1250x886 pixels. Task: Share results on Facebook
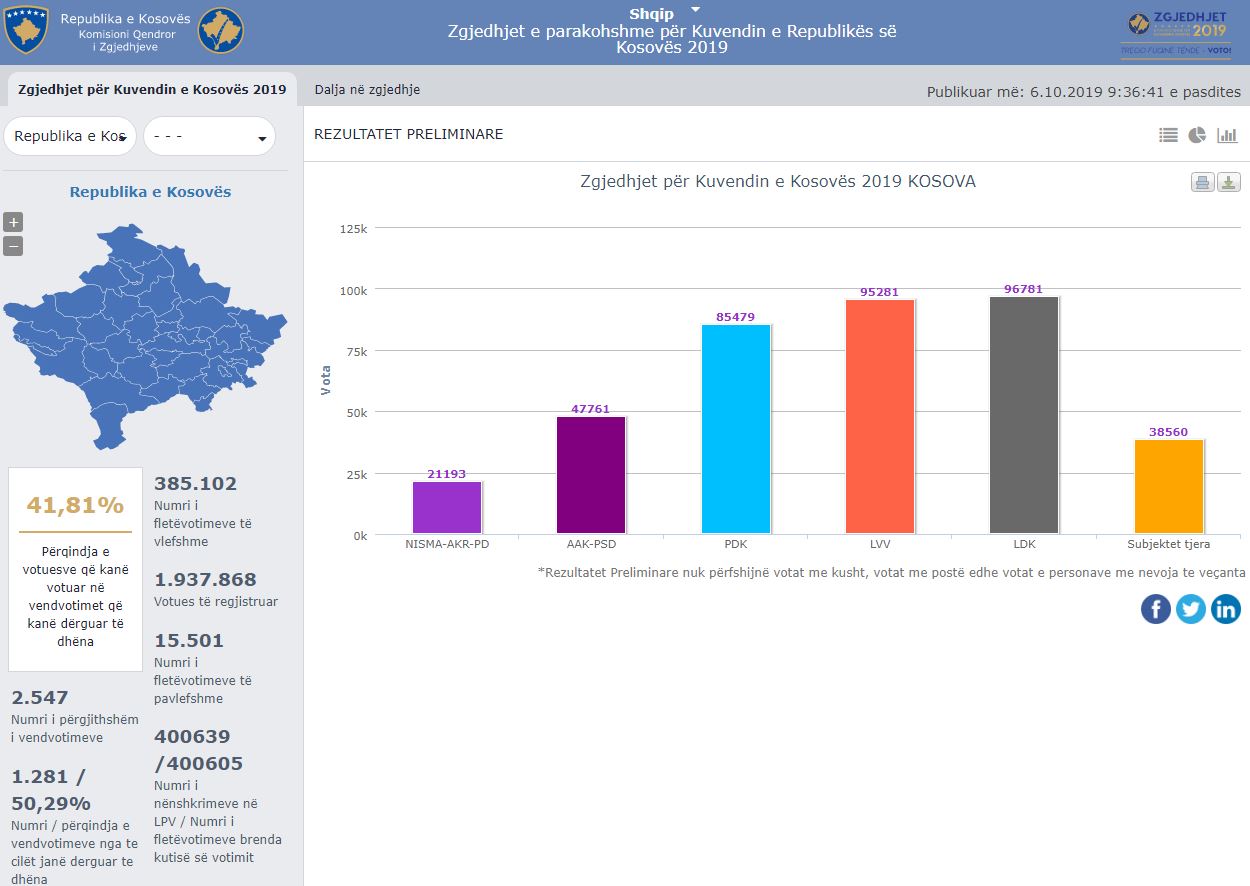tap(1156, 608)
